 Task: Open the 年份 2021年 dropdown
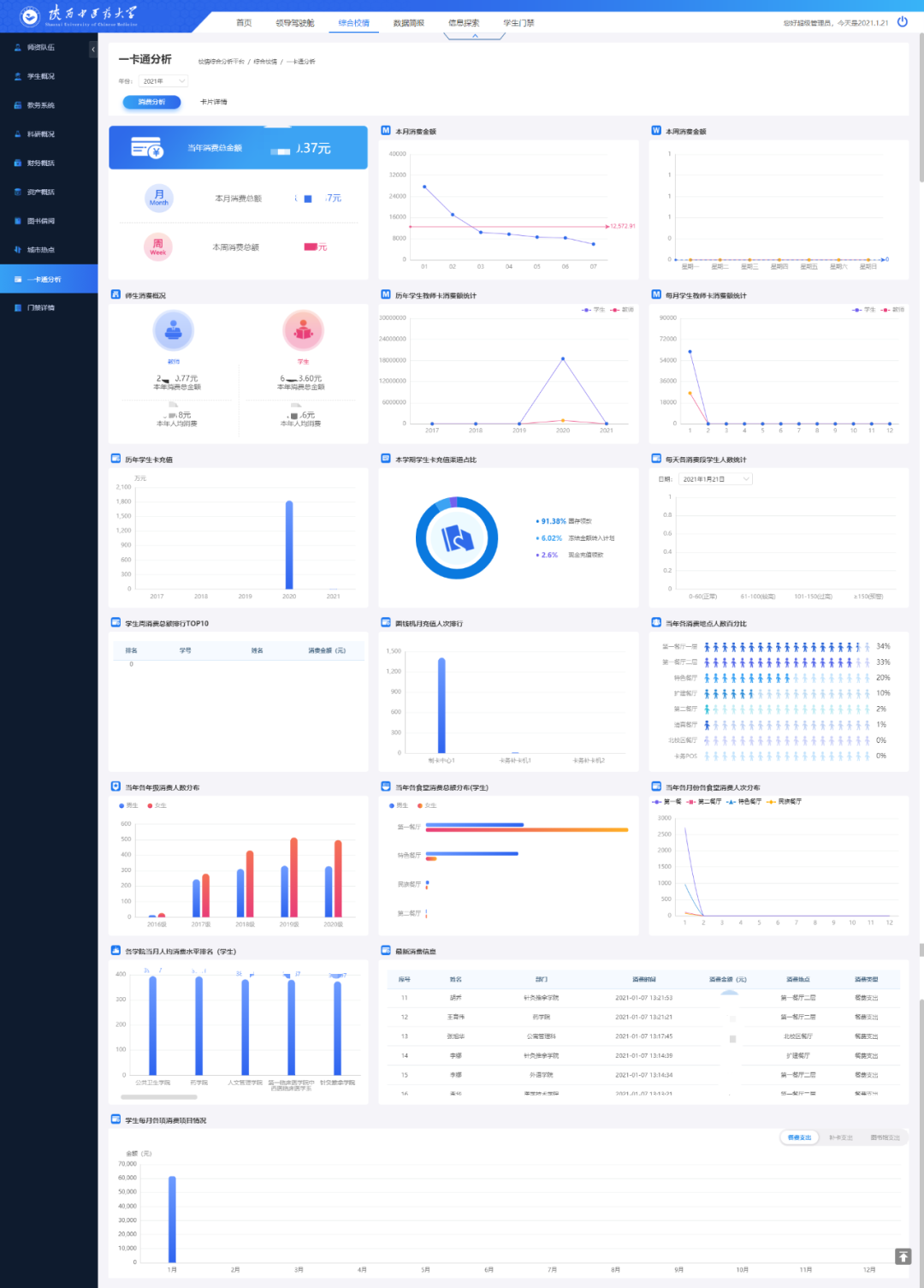[163, 81]
